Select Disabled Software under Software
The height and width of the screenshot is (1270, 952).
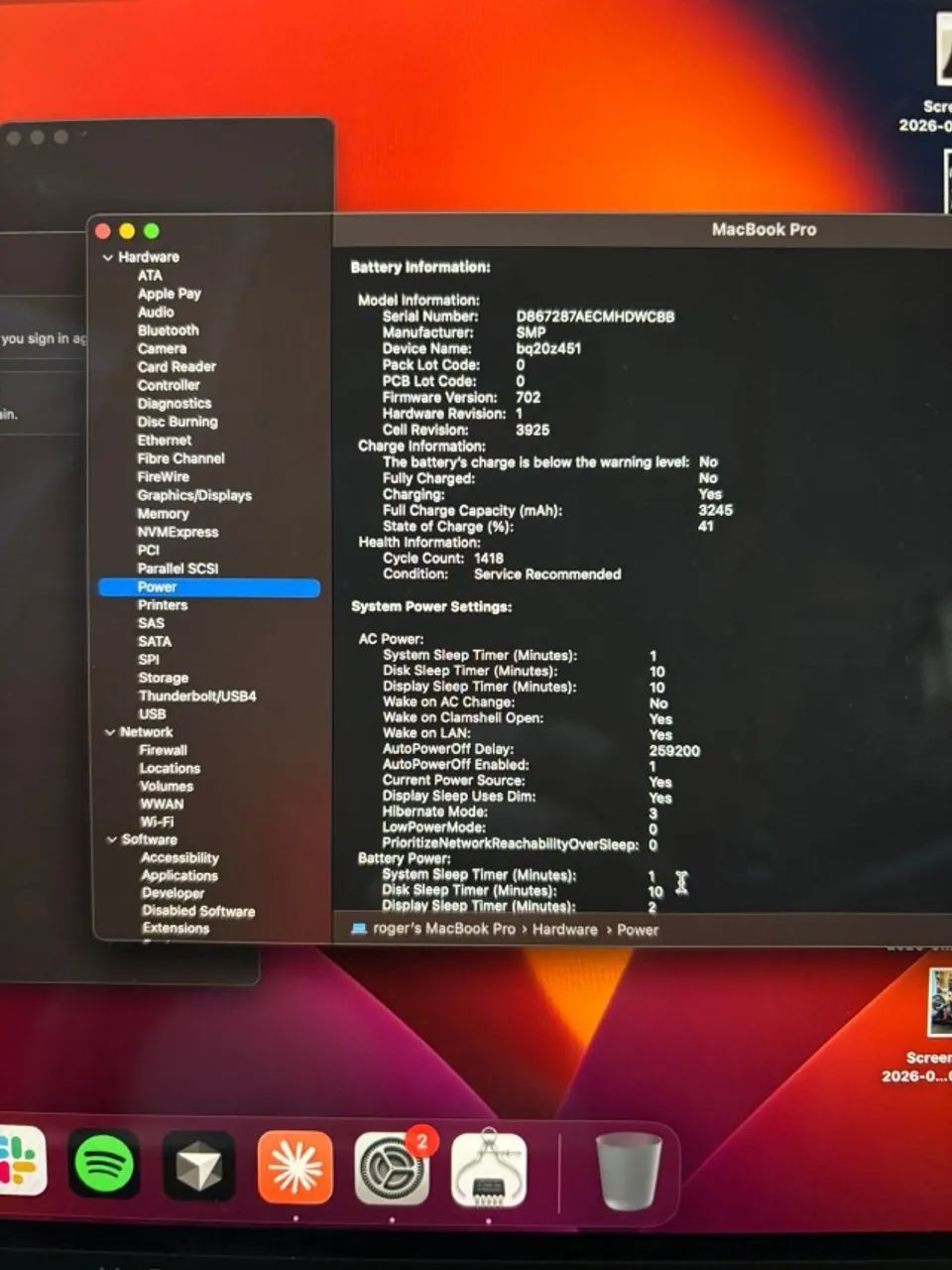tap(197, 911)
